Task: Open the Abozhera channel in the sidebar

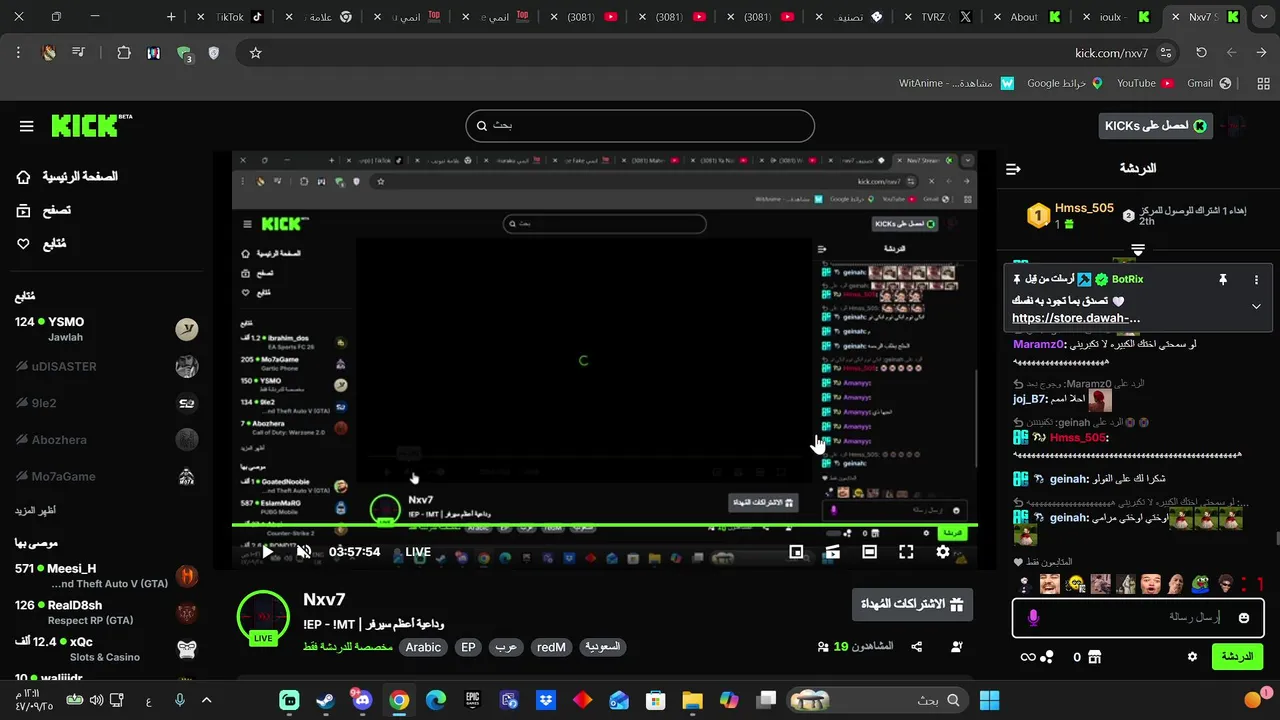Action: 105,440
